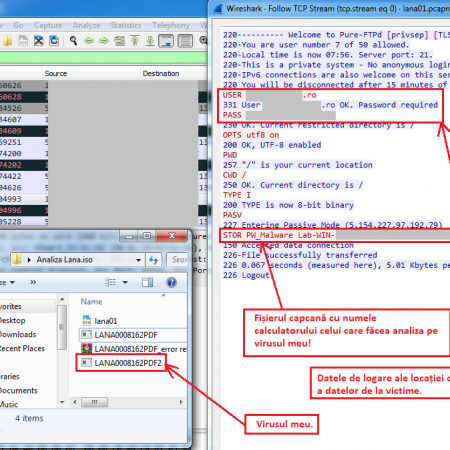
Task: Click the green display filter field
Action: 103,57
